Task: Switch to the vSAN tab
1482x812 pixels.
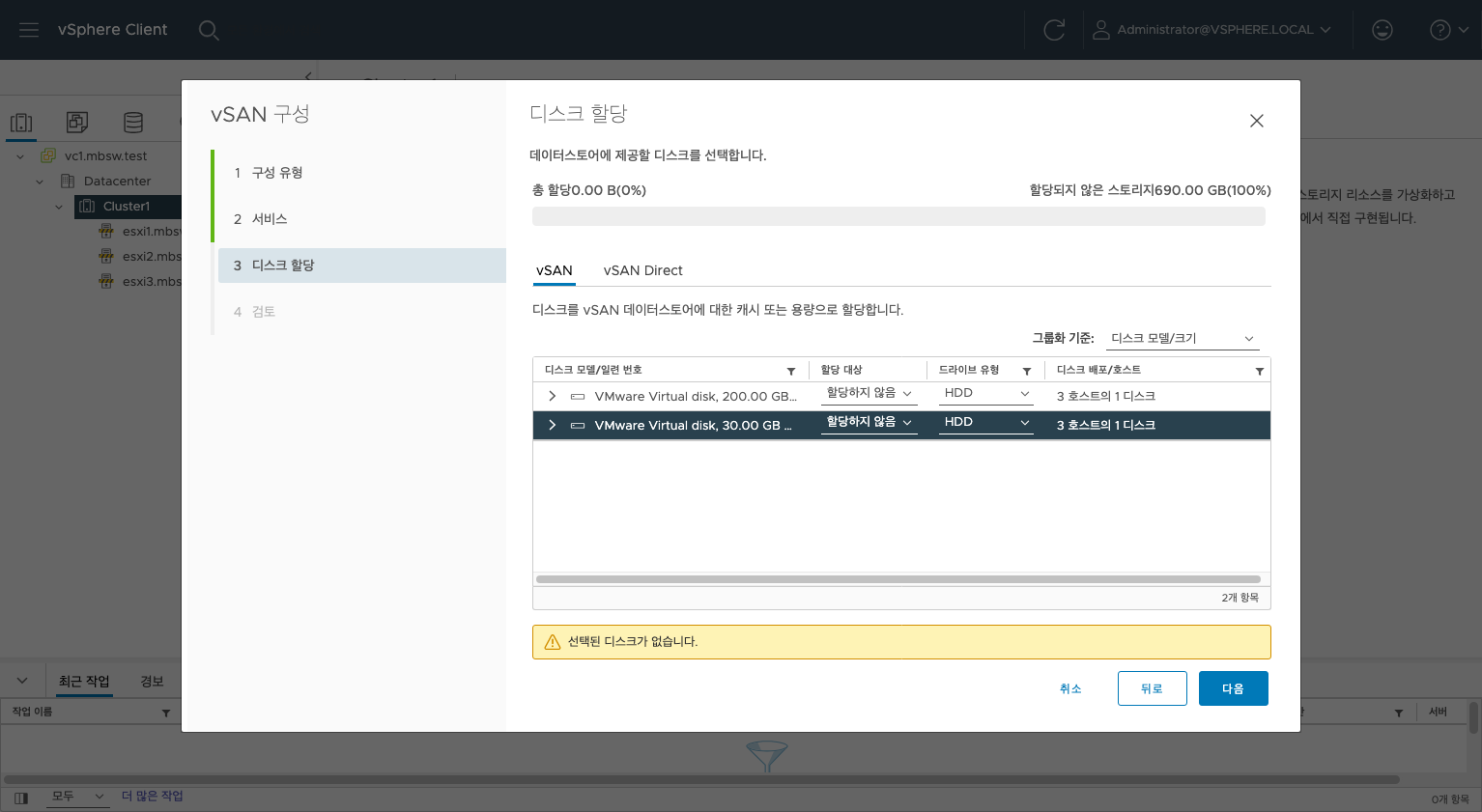Action: pos(555,270)
